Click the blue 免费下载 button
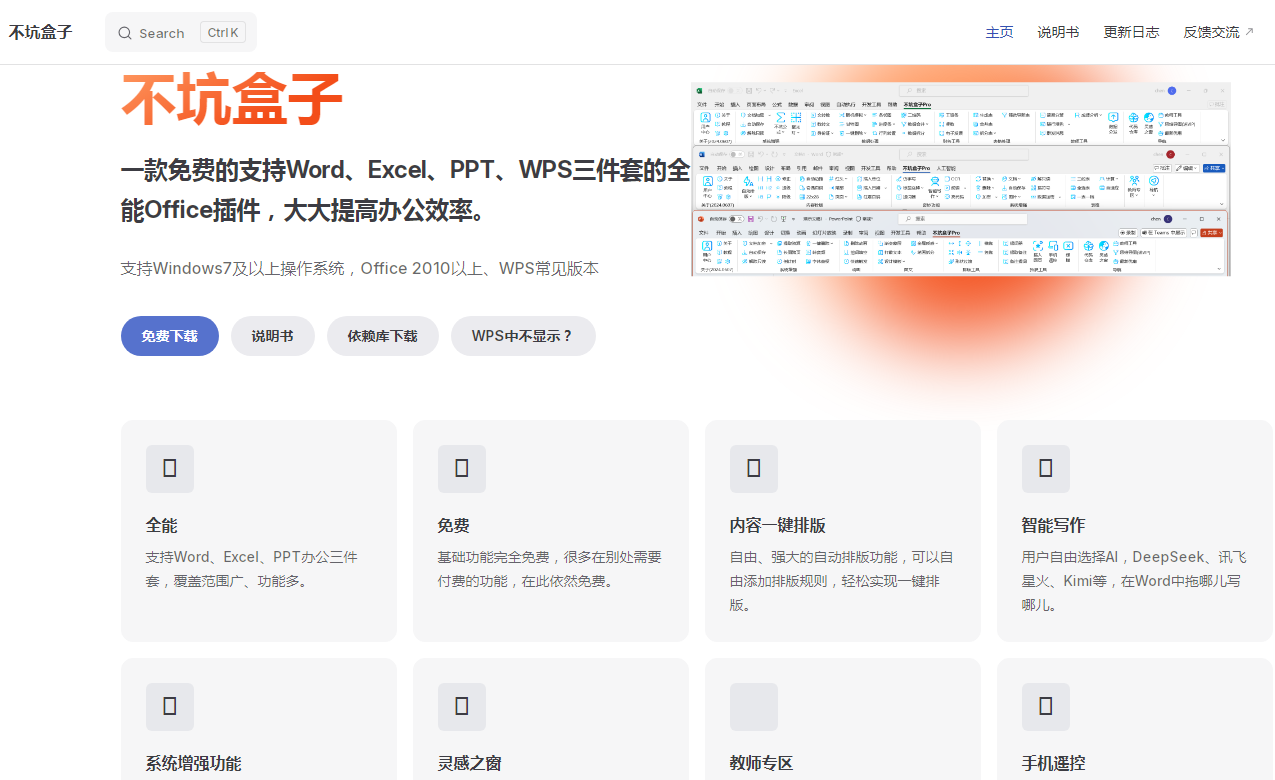This screenshot has height=780, width=1275. pos(169,336)
